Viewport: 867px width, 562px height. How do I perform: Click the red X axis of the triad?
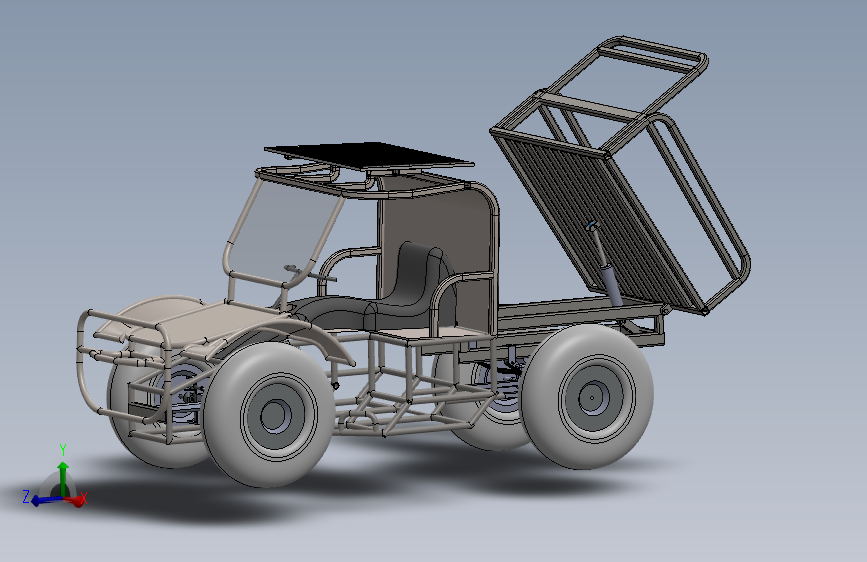click(76, 501)
